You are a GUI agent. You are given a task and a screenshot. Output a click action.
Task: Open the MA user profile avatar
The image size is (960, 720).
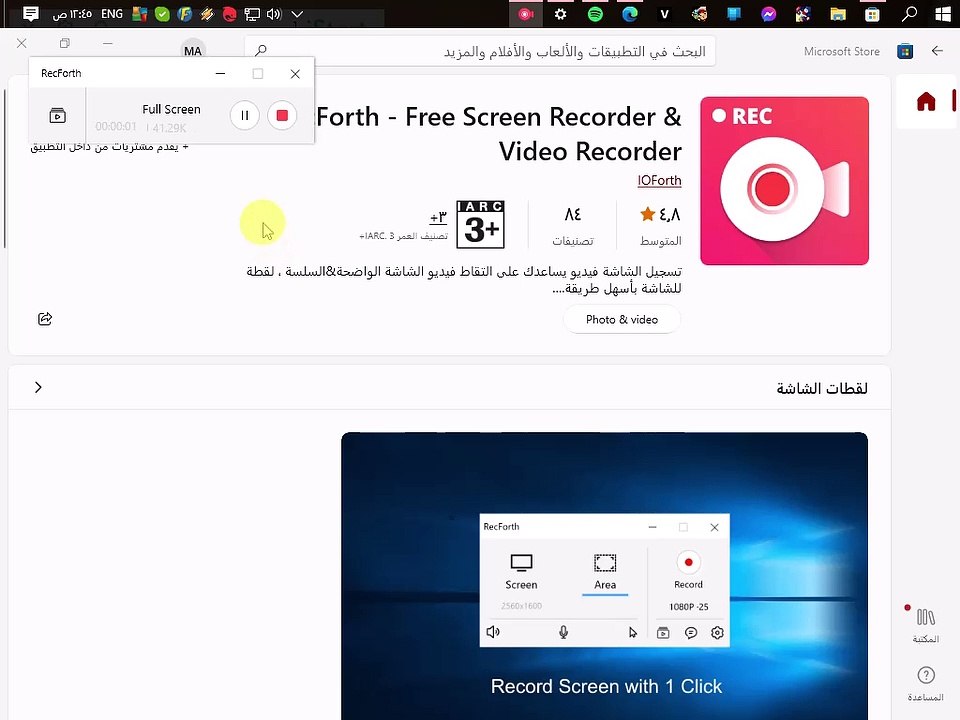pyautogui.click(x=193, y=51)
